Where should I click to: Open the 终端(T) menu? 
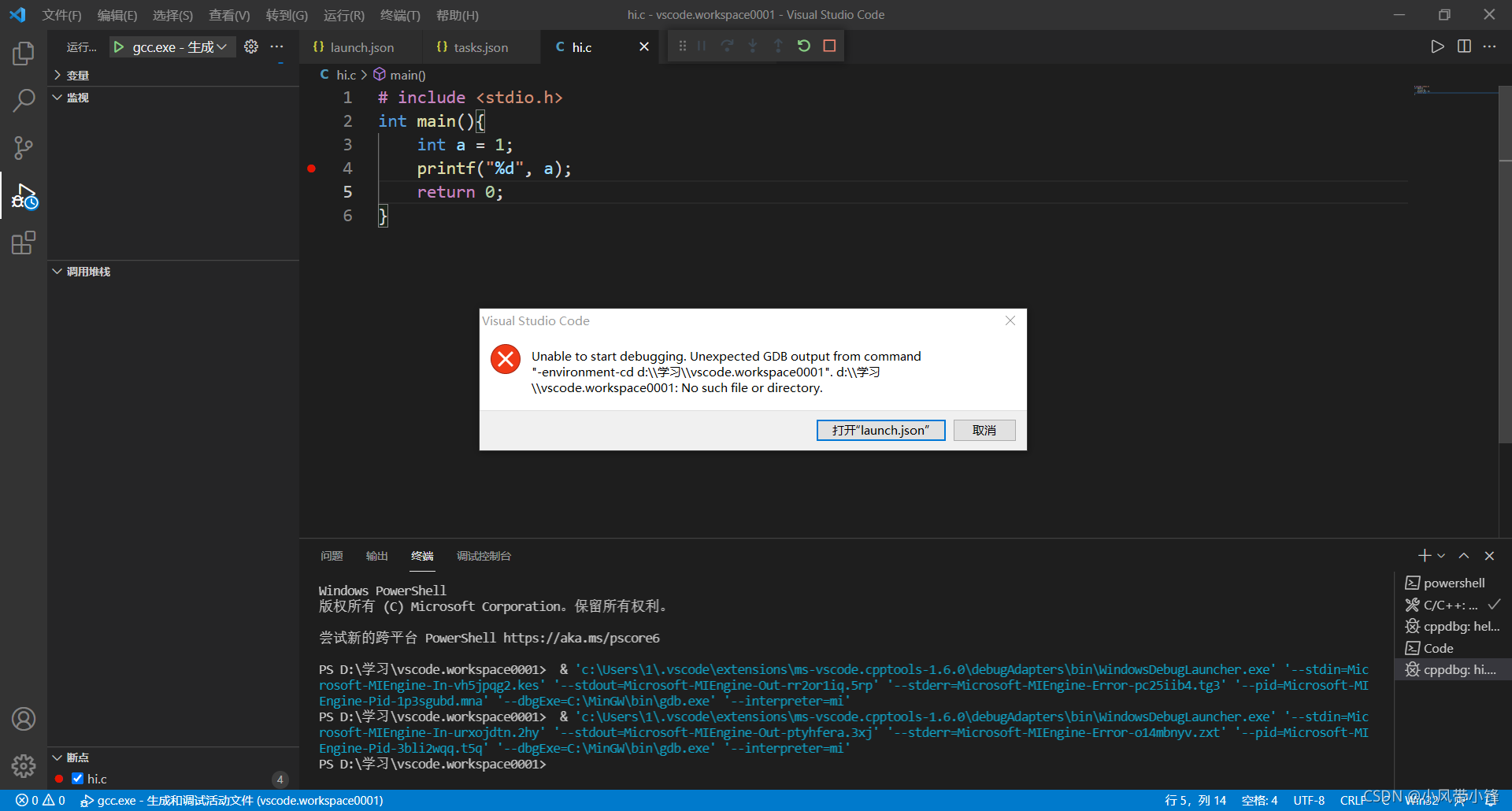(x=399, y=15)
